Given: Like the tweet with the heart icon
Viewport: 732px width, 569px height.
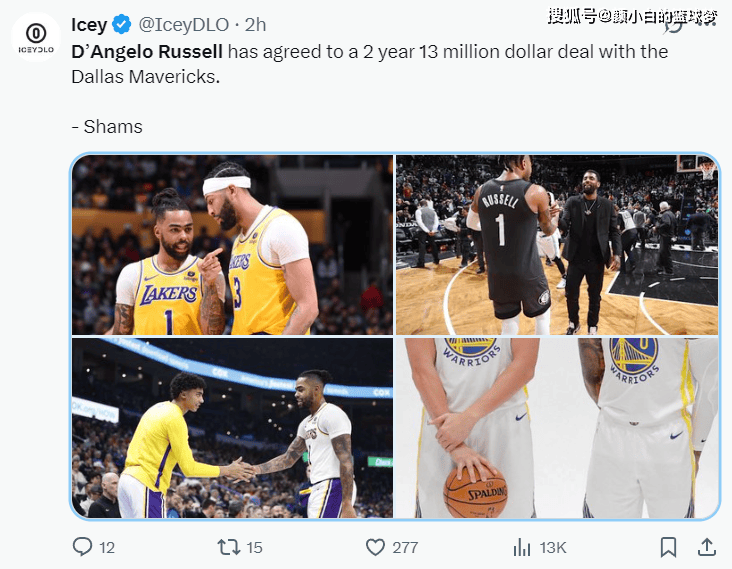Looking at the screenshot, I should pos(375,547).
